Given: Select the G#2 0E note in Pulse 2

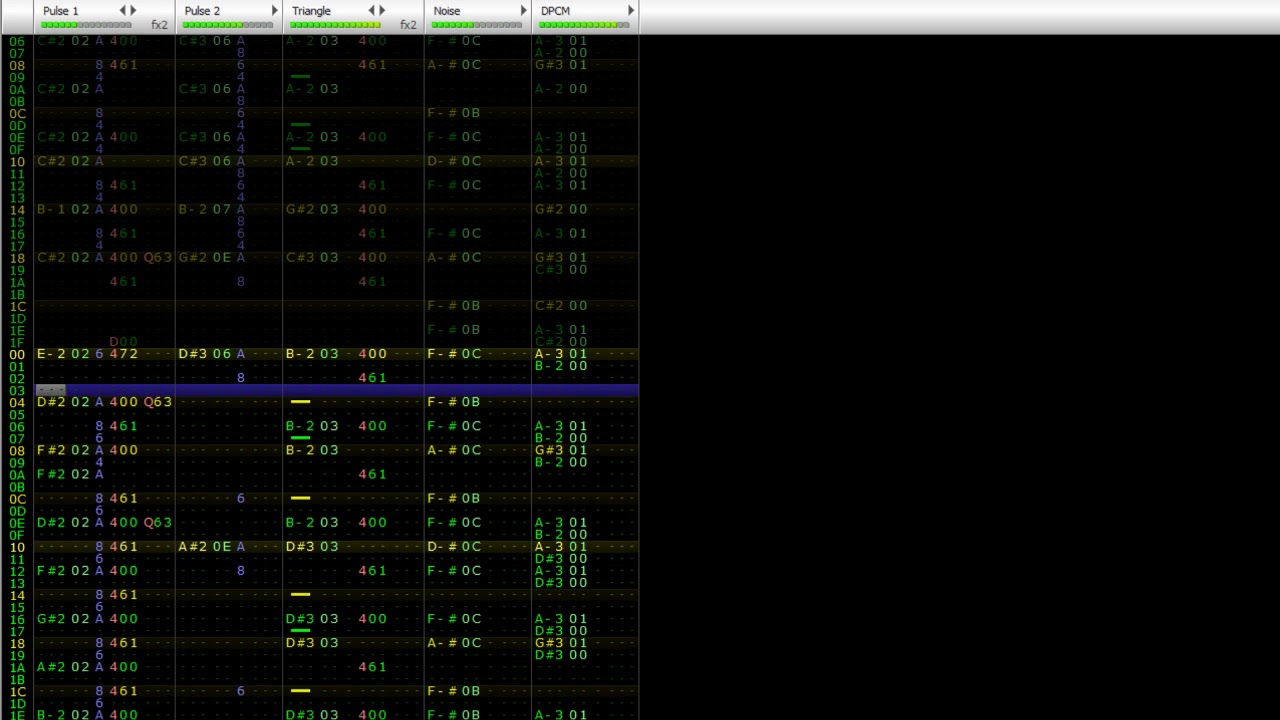Looking at the screenshot, I should (x=205, y=257).
